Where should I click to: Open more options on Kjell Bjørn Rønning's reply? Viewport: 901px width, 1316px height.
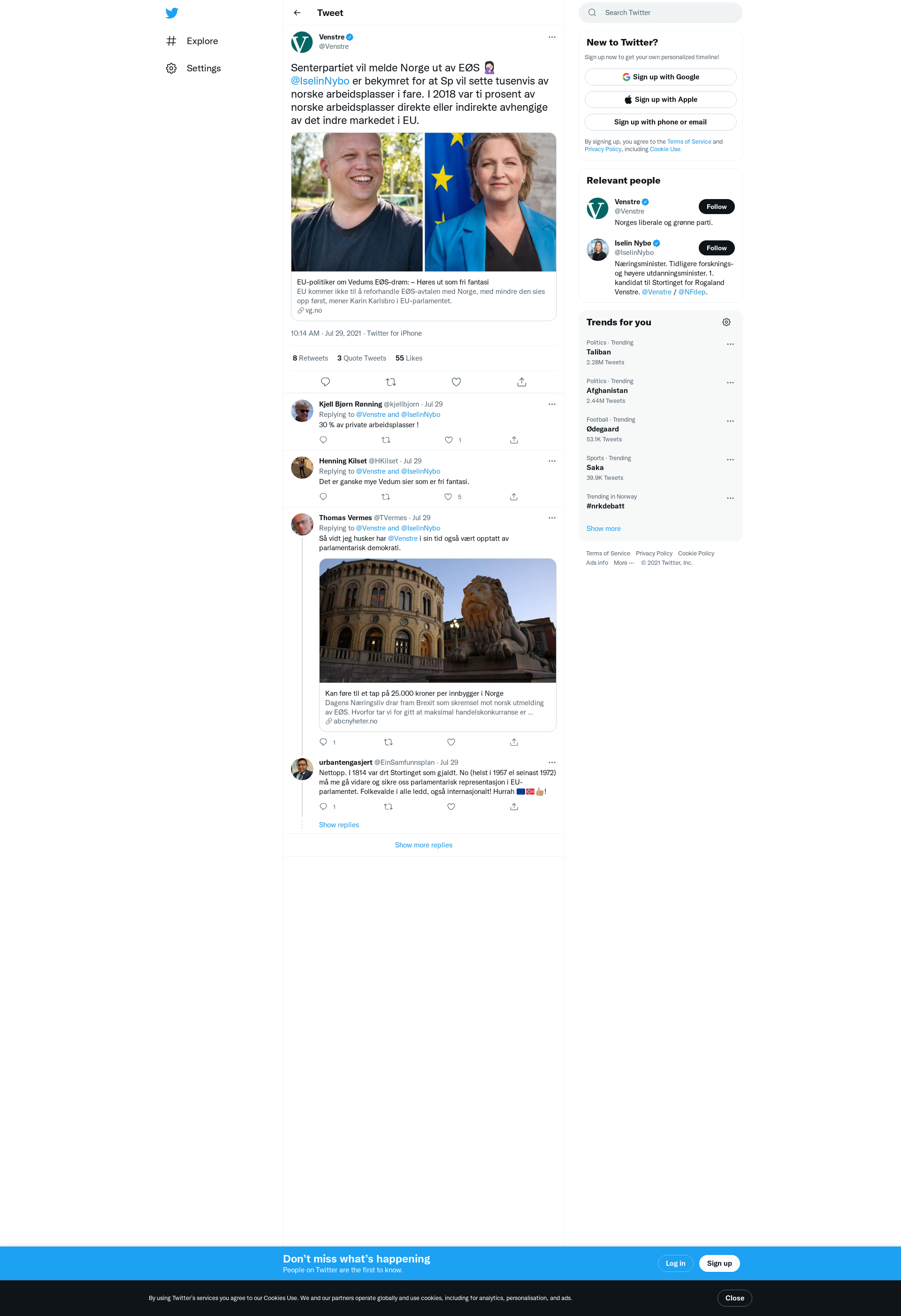point(552,404)
